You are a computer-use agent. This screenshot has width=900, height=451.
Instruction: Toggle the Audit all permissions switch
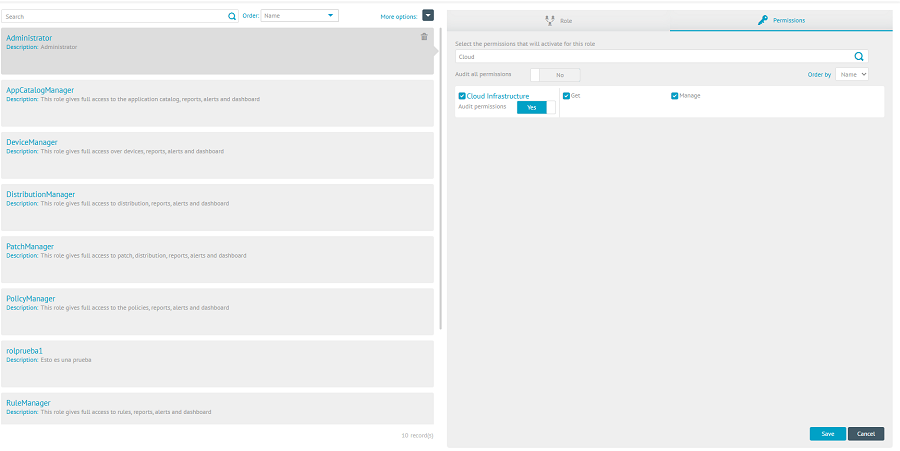click(x=555, y=75)
